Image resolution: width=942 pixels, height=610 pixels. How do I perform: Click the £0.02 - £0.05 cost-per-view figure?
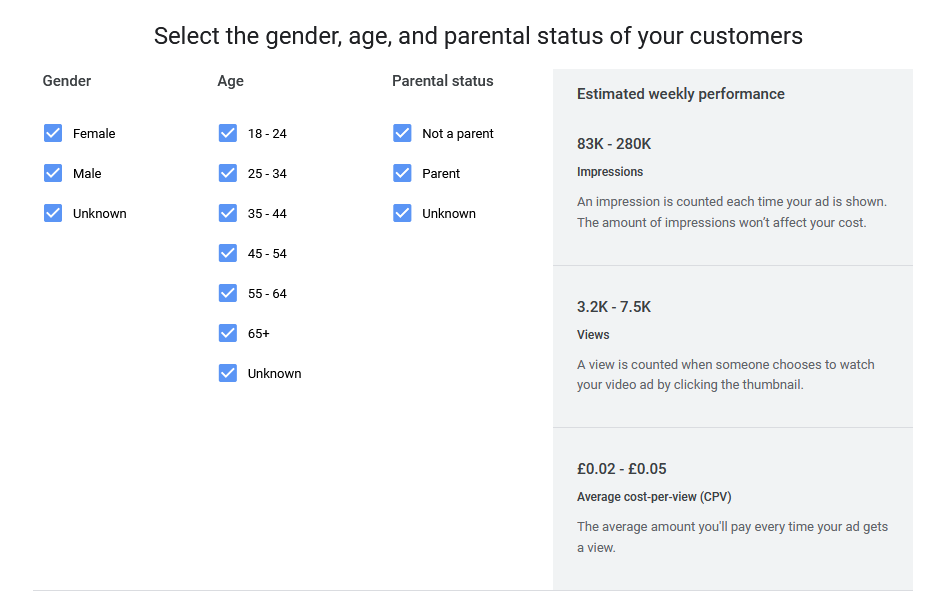pos(621,469)
